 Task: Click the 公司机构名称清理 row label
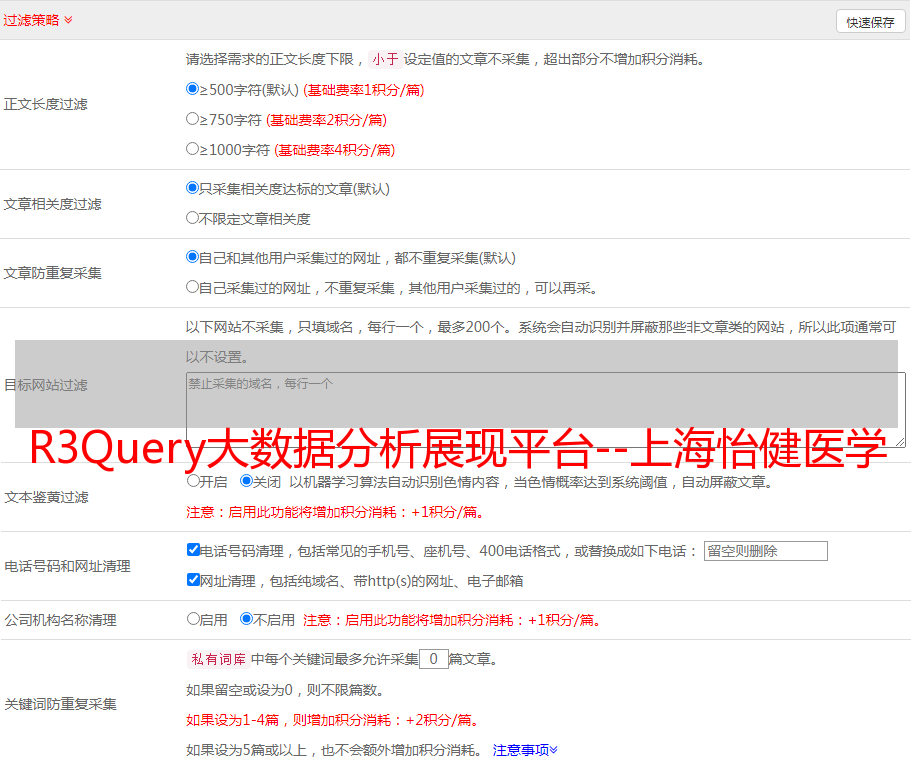[60, 620]
